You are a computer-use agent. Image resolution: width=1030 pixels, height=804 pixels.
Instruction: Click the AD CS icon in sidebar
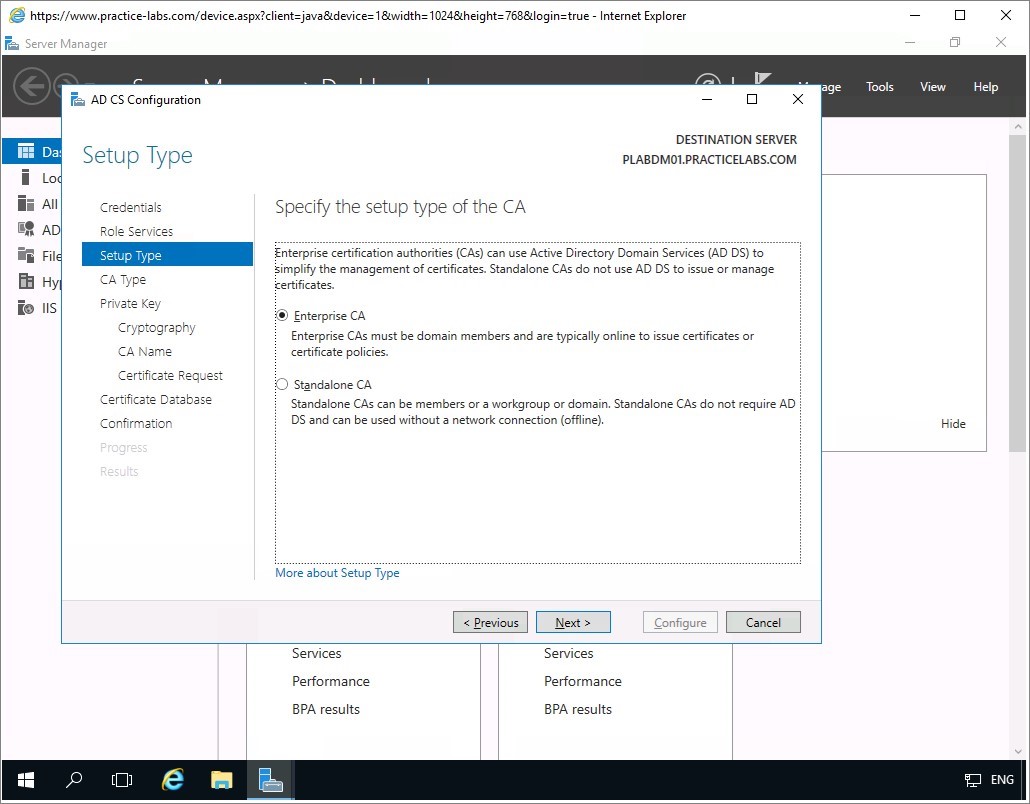tap(26, 229)
